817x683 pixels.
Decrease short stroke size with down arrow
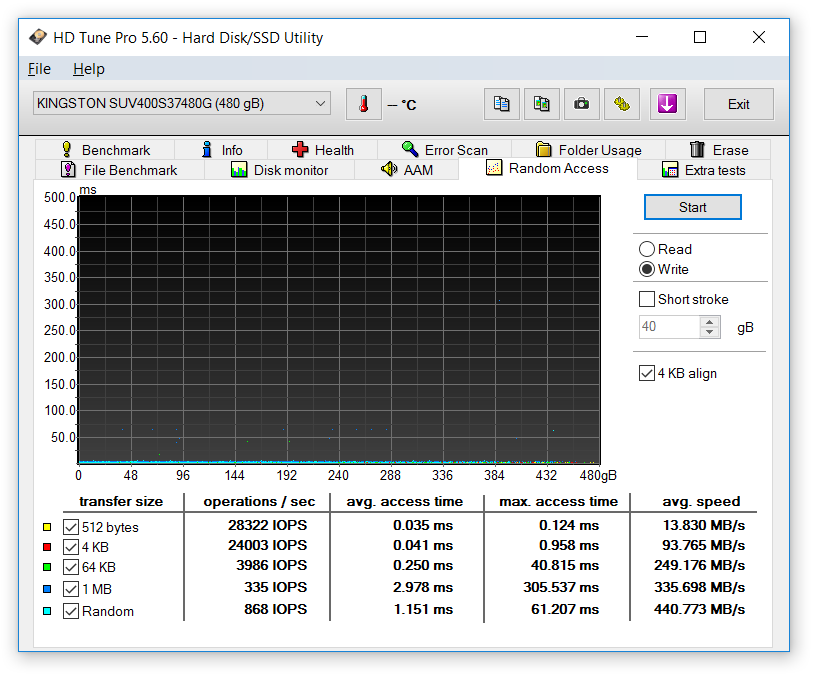pos(710,332)
